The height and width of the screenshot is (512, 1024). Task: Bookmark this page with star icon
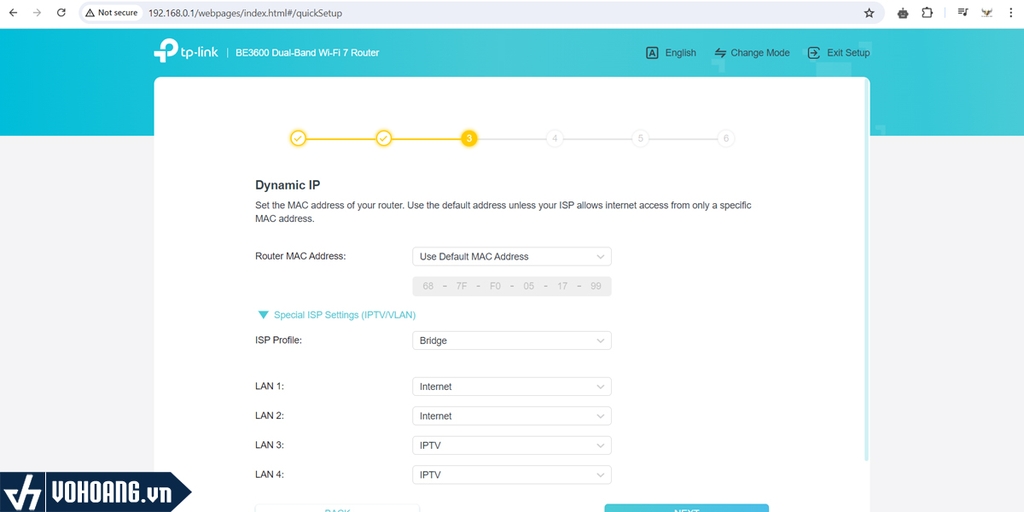869,12
